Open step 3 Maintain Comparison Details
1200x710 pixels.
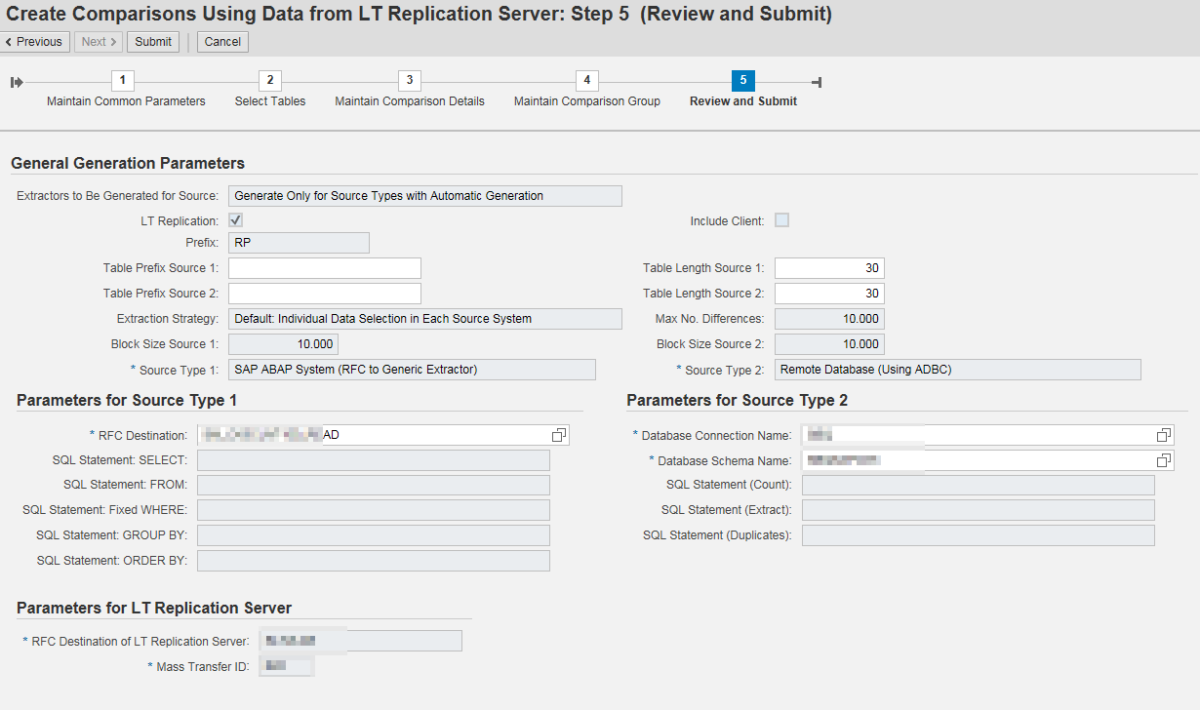[x=409, y=81]
